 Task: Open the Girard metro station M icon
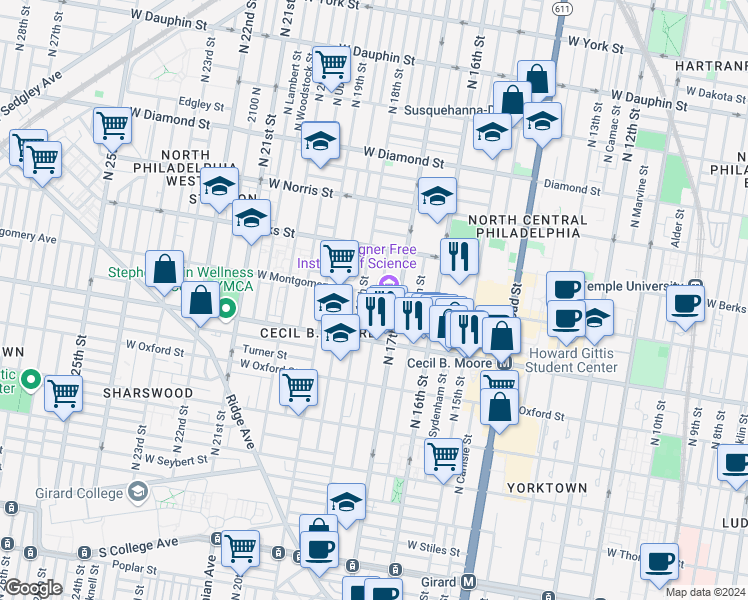click(469, 582)
